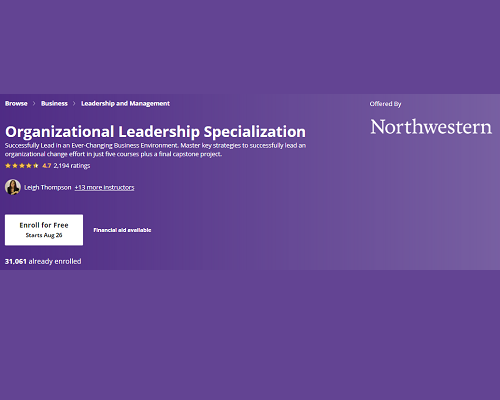Click the Organizational Leadership Specialization title
Screen dimensions: 500x400
pos(155,131)
